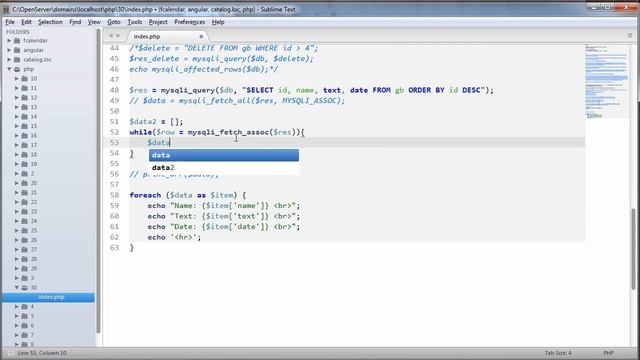Open the tab list dropdown at tab bar right

[x=630, y=36]
